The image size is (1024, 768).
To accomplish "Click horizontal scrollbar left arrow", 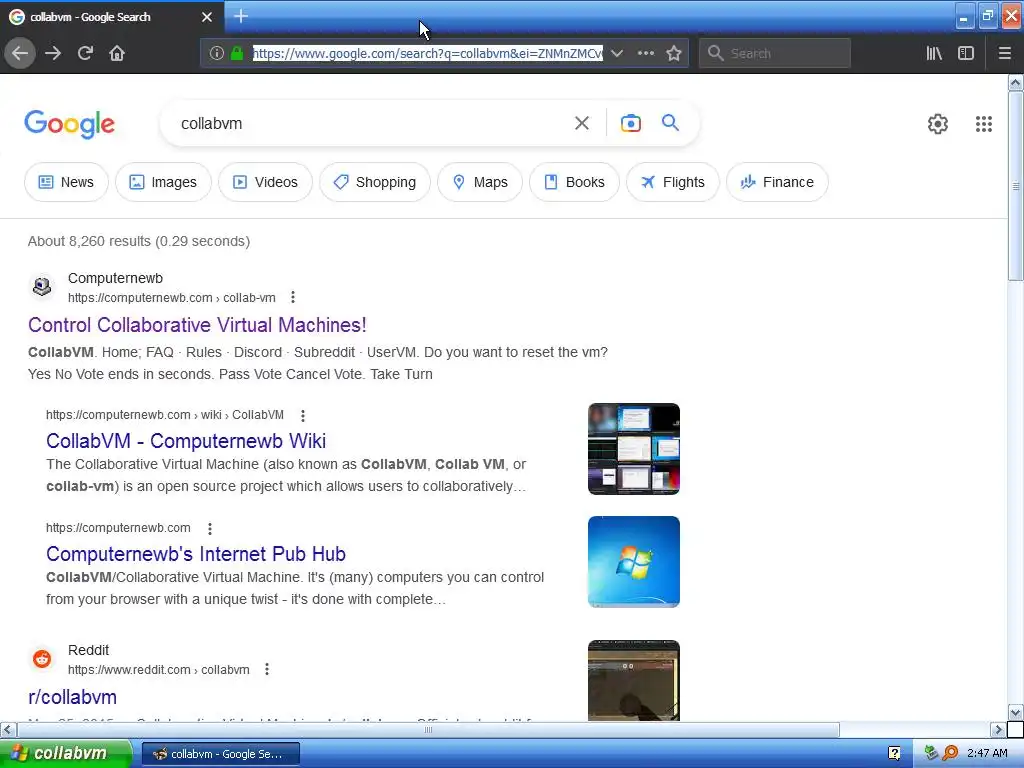I will click(x=8, y=729).
